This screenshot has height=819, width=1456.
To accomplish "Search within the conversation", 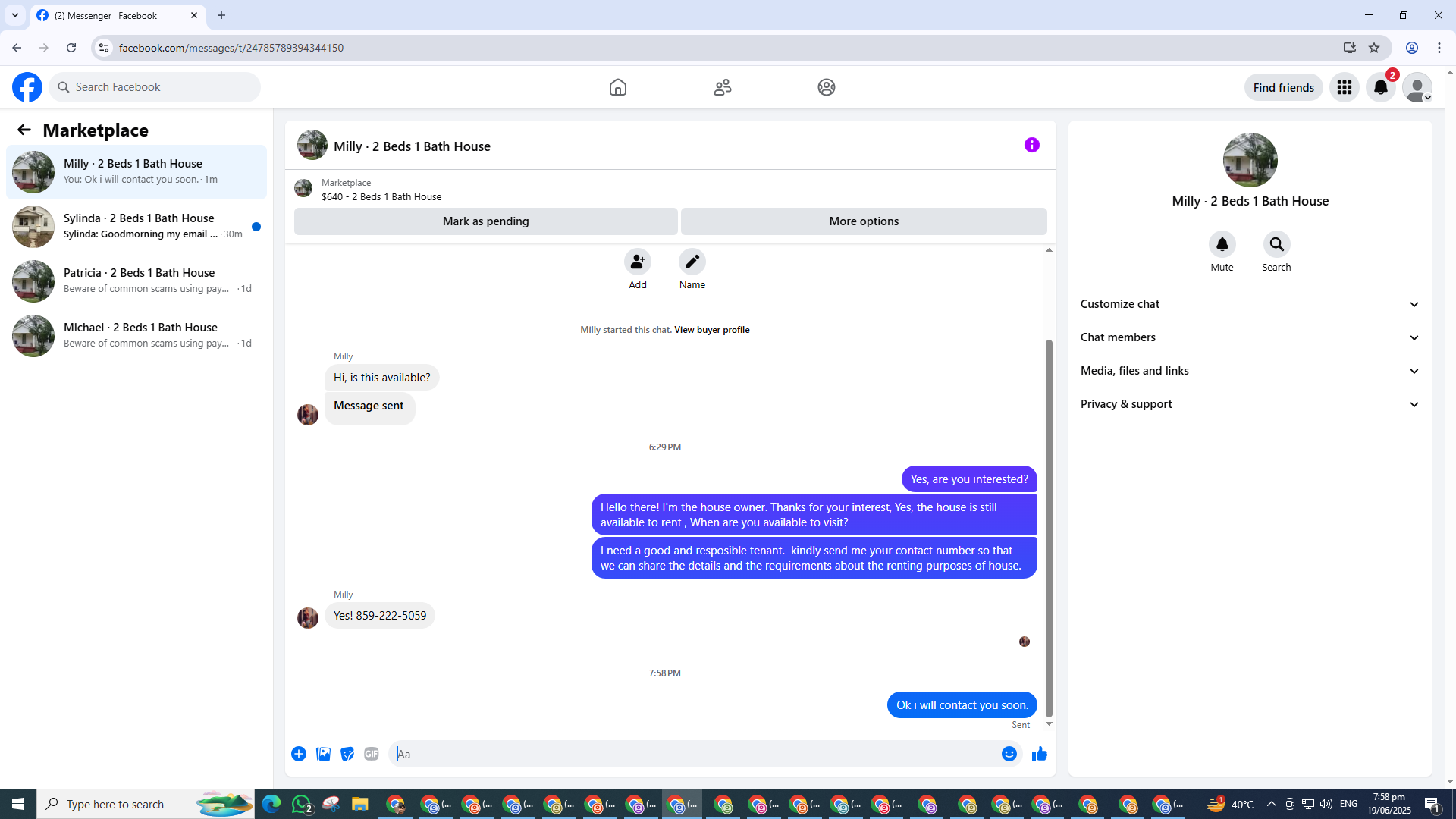I will pos(1277,244).
